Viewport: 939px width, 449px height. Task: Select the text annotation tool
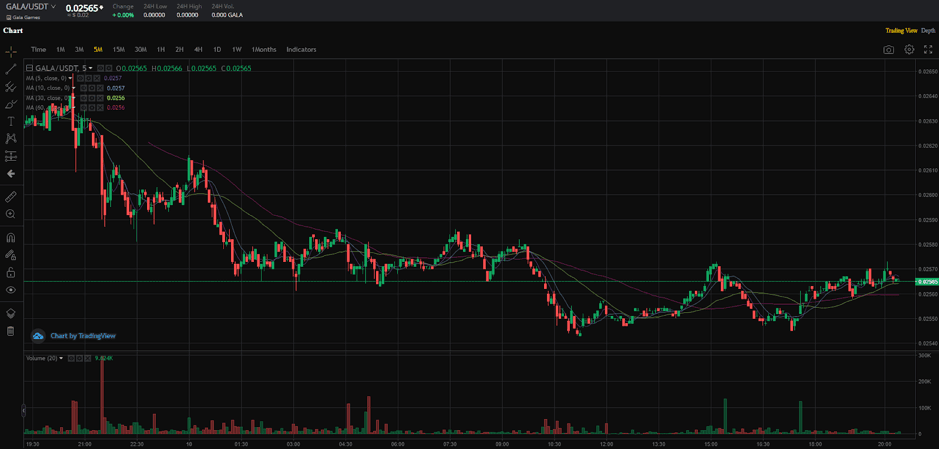(x=11, y=120)
